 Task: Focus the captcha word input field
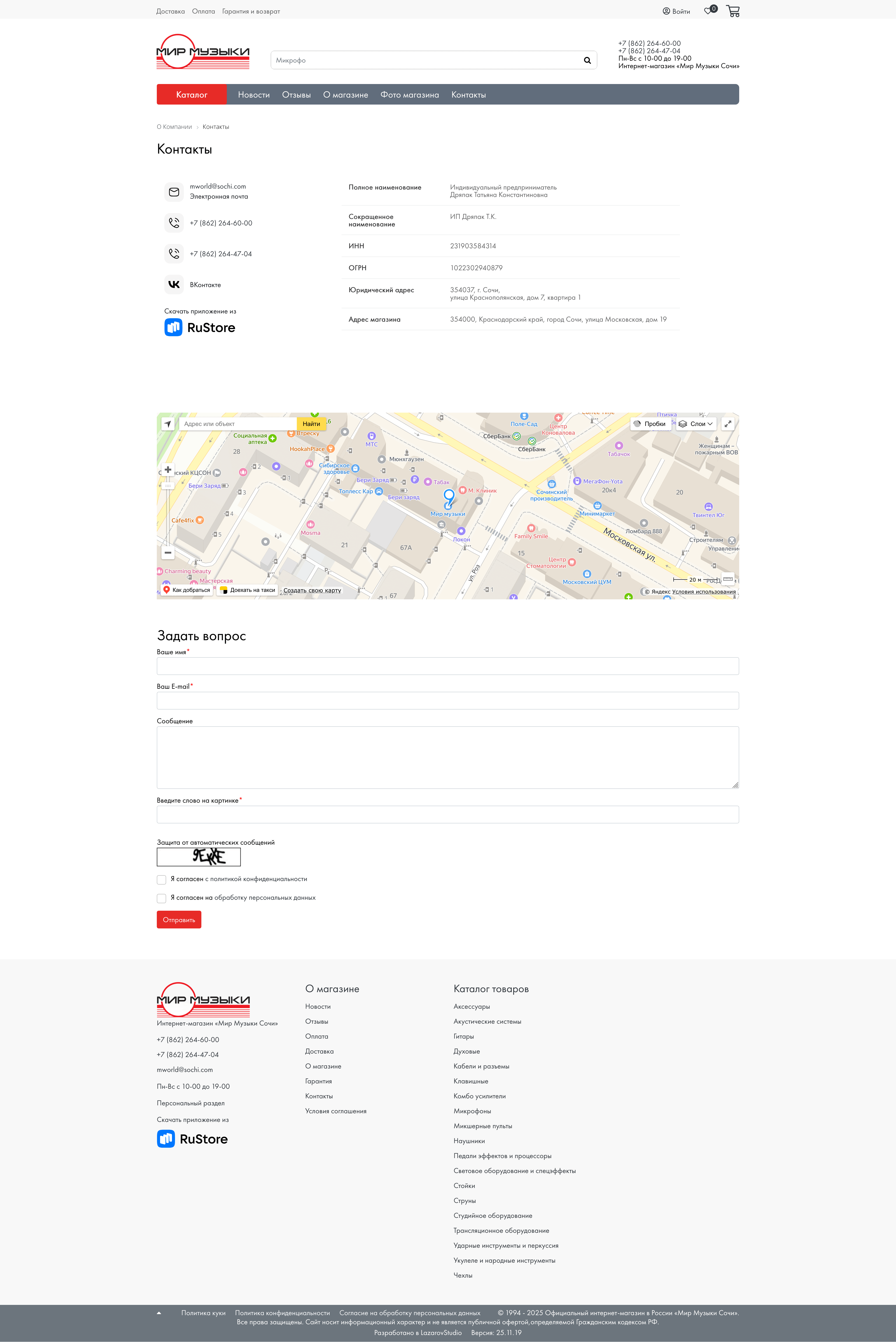coord(448,815)
